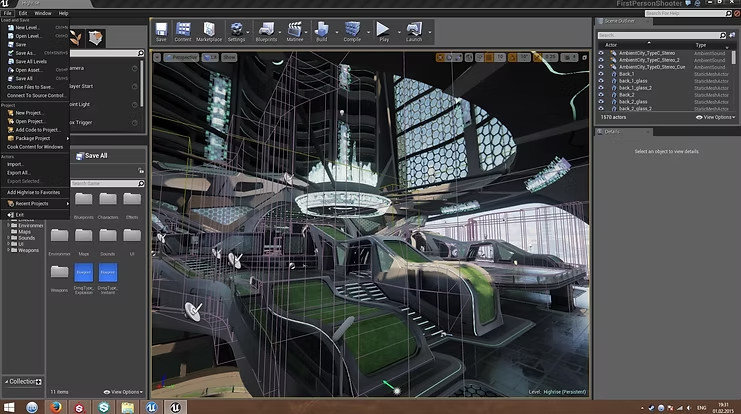Click the Save toolbar icon
The width and height of the screenshot is (741, 414).
point(161,31)
